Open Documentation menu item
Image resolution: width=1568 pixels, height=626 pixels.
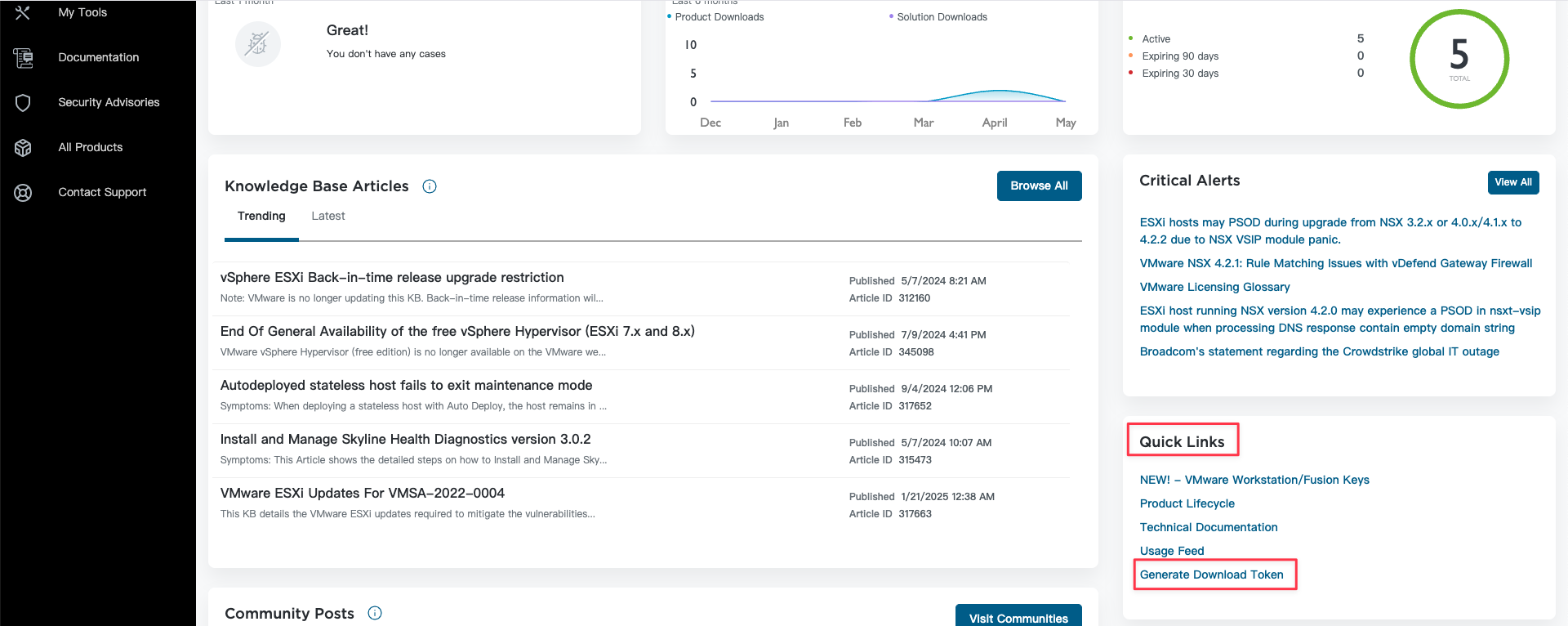pos(99,57)
